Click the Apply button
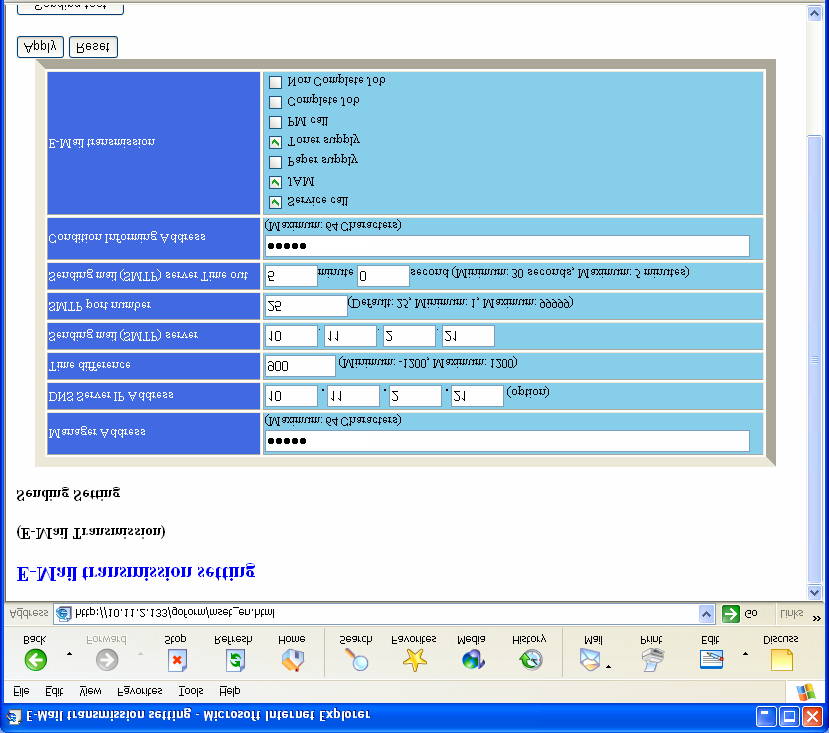Viewport: 829px width, 733px height. [x=40, y=47]
